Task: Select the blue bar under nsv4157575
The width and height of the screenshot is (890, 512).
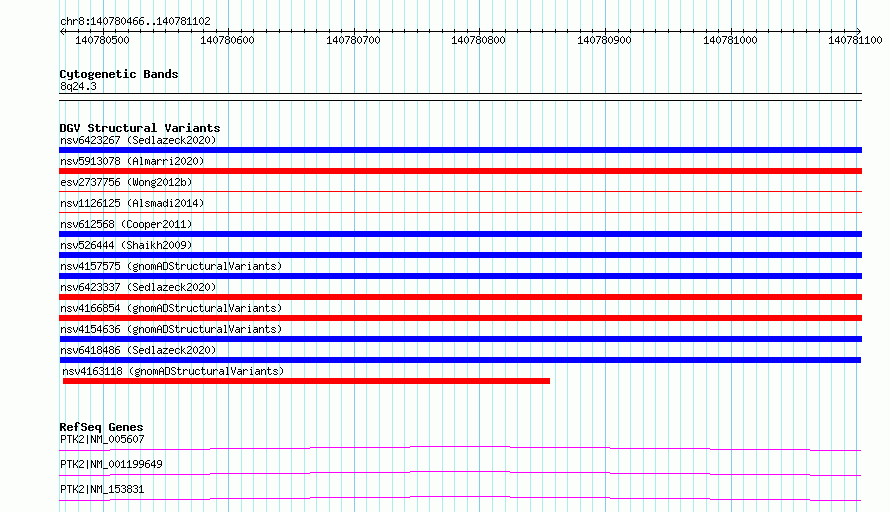Action: tap(460, 276)
